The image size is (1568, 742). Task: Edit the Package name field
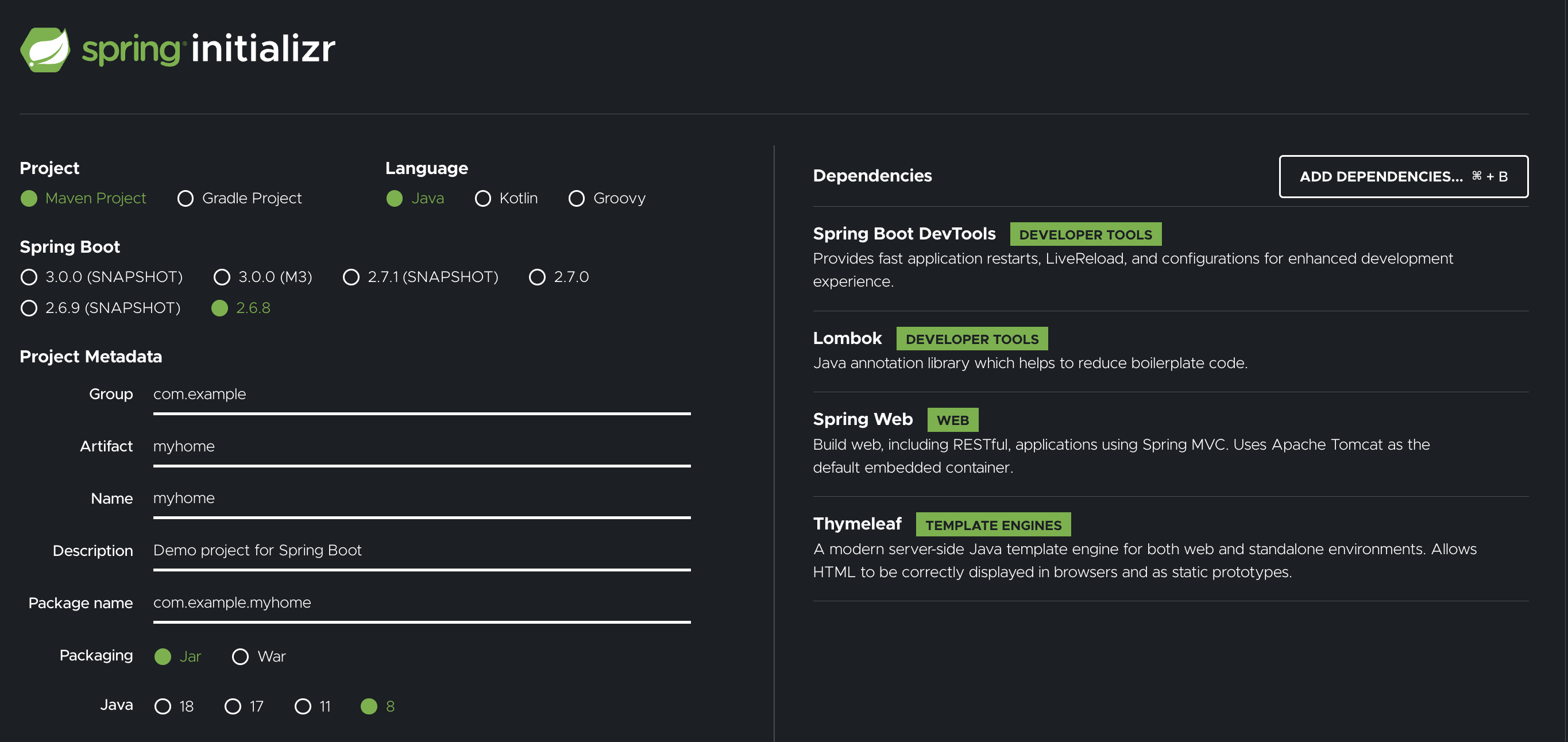(x=421, y=602)
